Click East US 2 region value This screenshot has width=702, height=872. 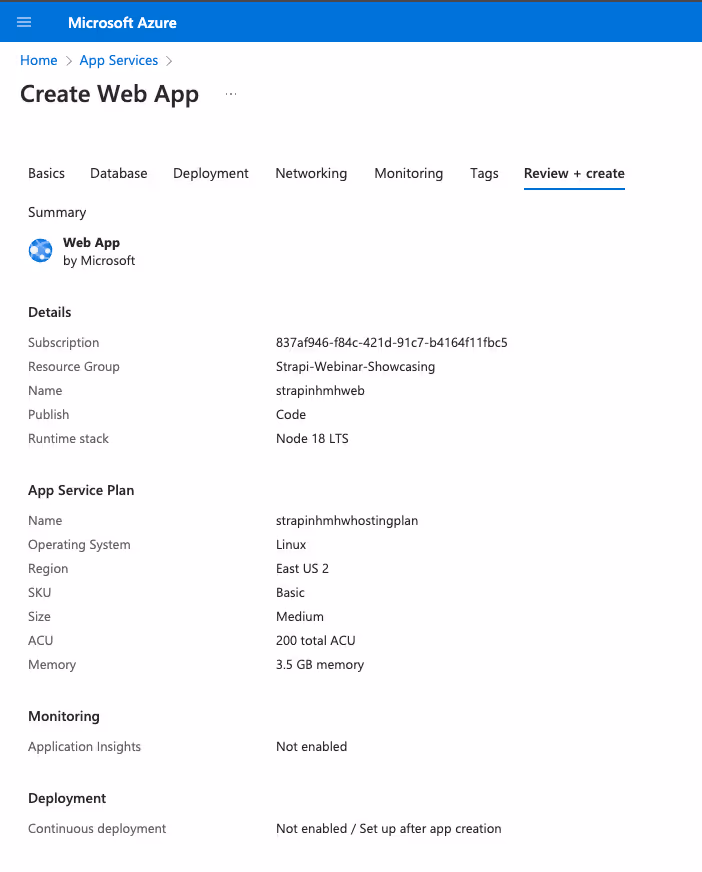pyautogui.click(x=303, y=568)
